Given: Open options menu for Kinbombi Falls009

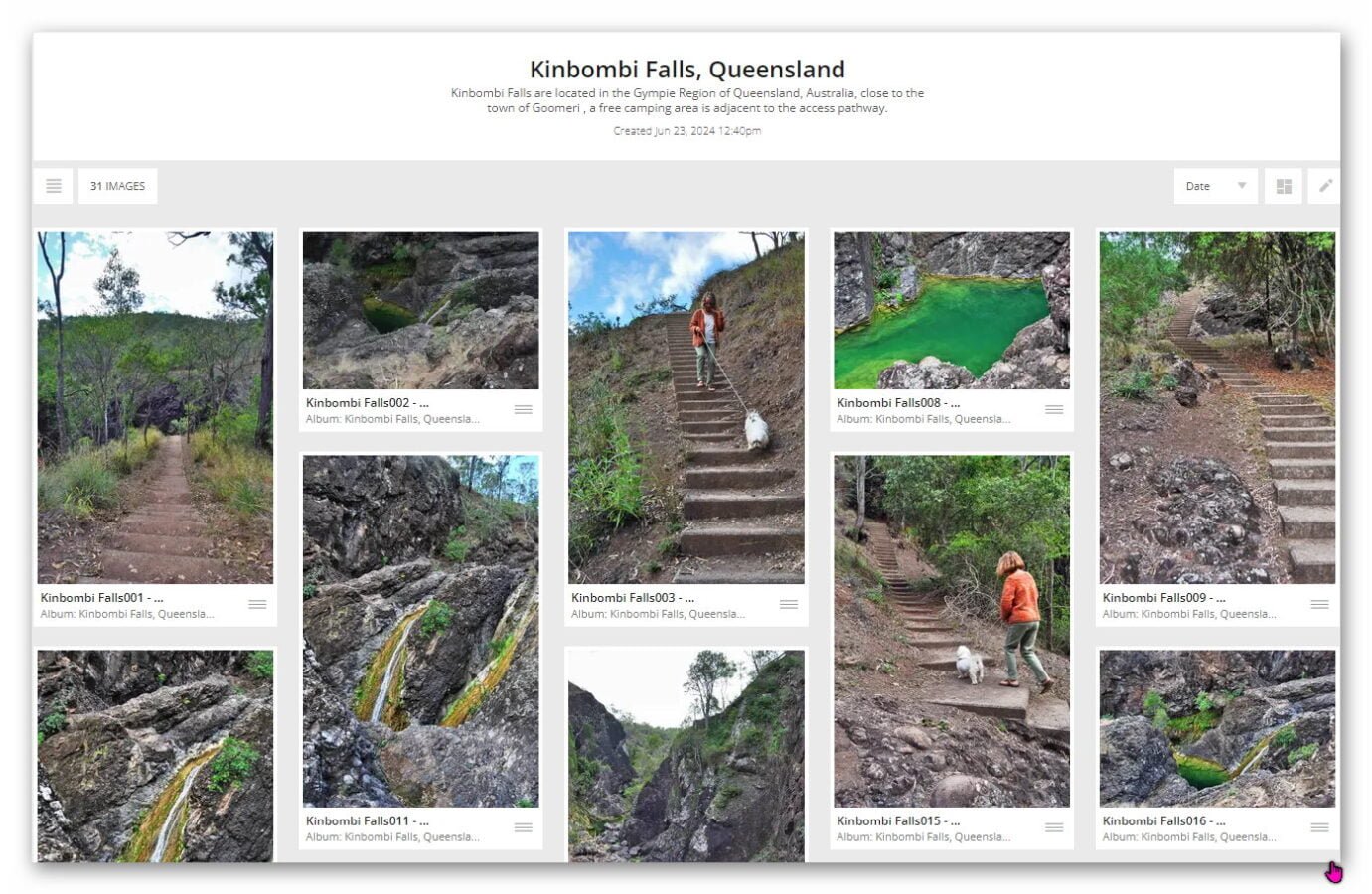Looking at the screenshot, I should (x=1319, y=605).
